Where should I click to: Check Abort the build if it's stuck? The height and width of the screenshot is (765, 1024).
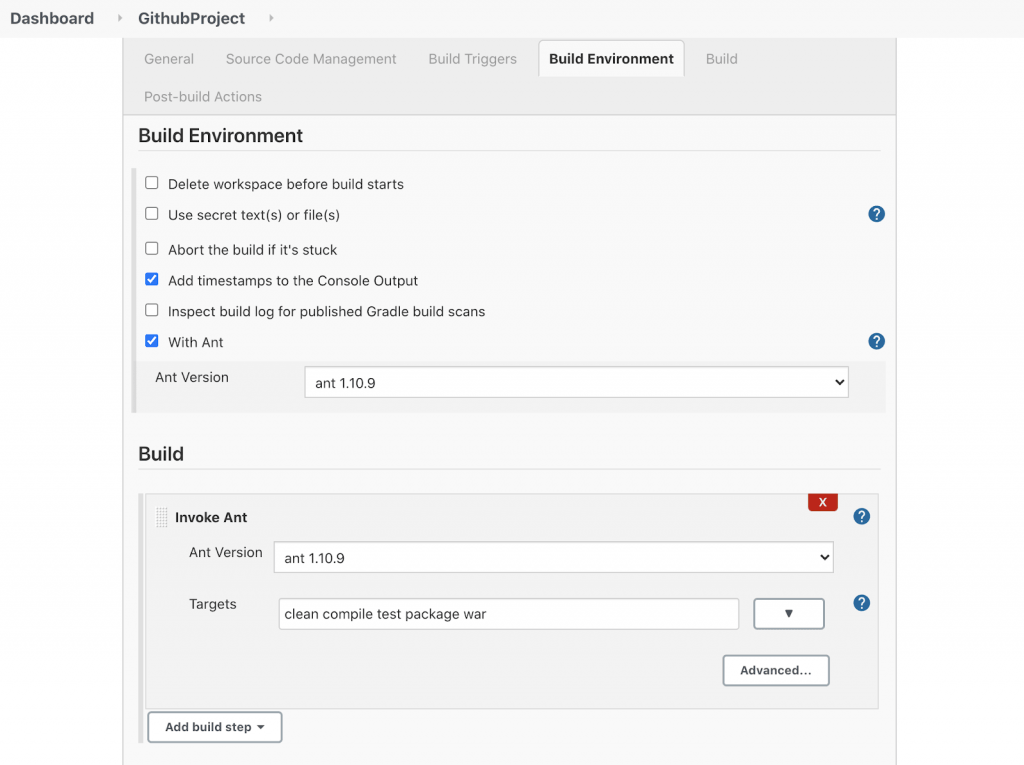pyautogui.click(x=152, y=249)
